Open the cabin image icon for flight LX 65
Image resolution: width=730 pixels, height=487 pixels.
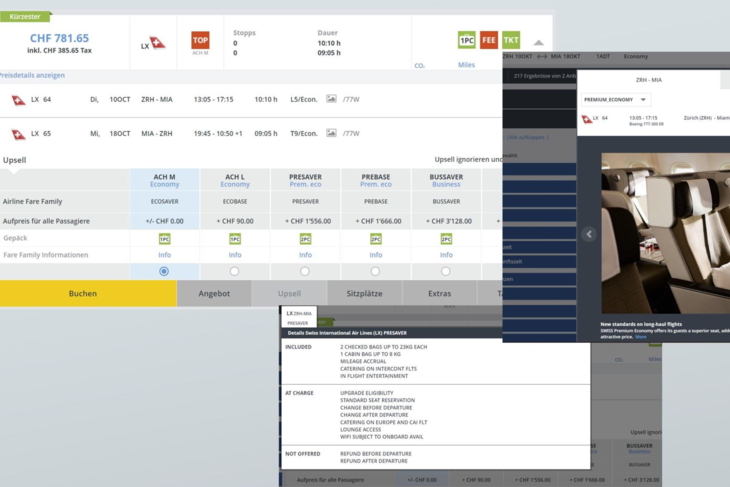331,133
